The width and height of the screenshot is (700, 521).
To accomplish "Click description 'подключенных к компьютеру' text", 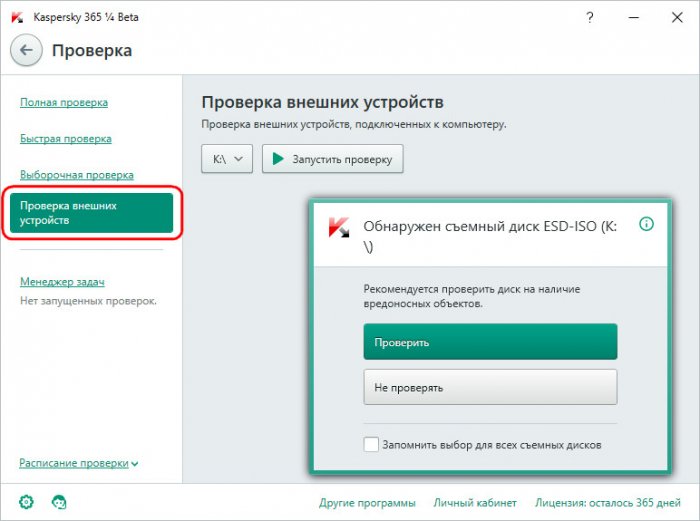I will 431,124.
